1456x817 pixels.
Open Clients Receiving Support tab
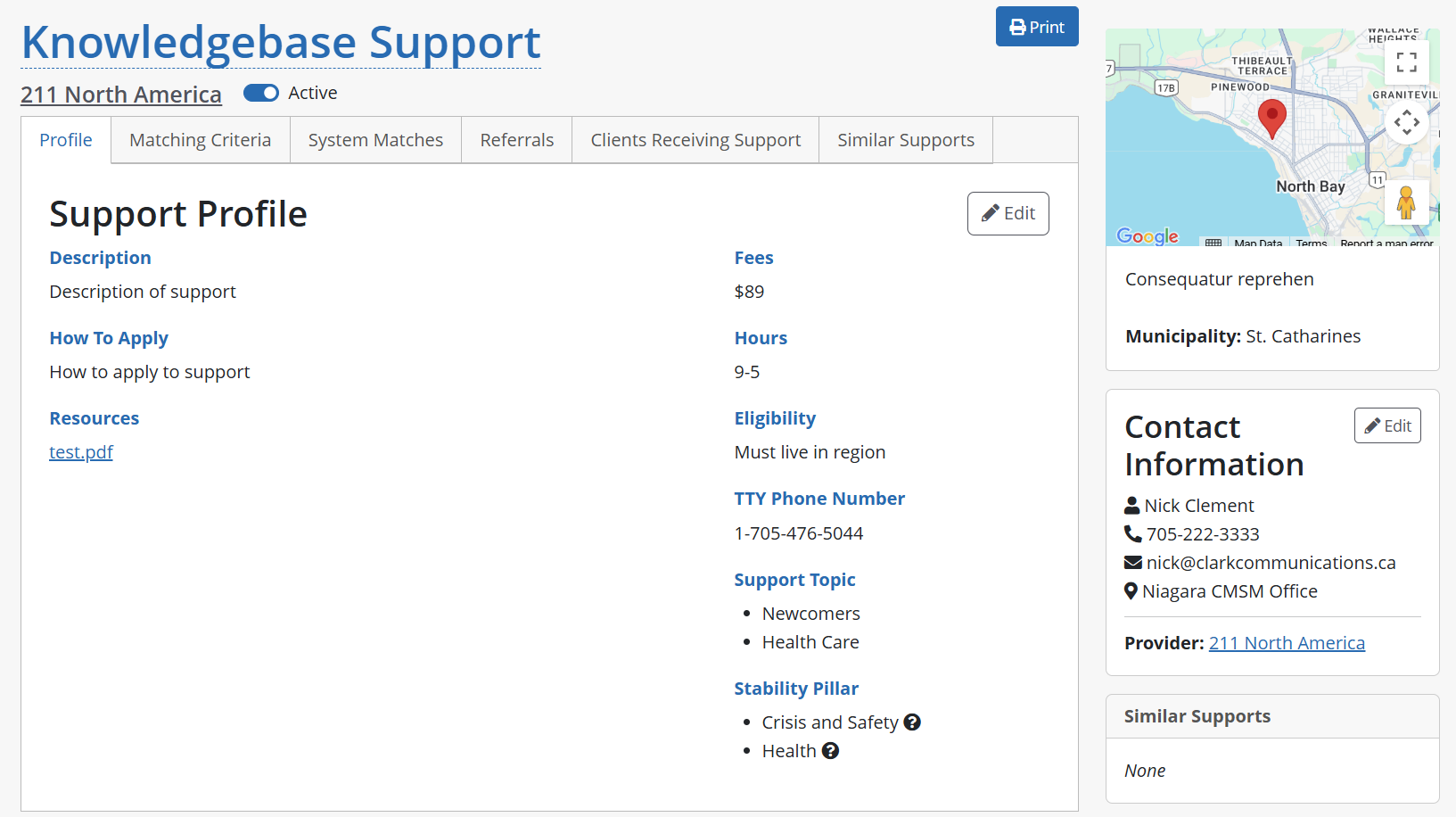click(x=695, y=140)
